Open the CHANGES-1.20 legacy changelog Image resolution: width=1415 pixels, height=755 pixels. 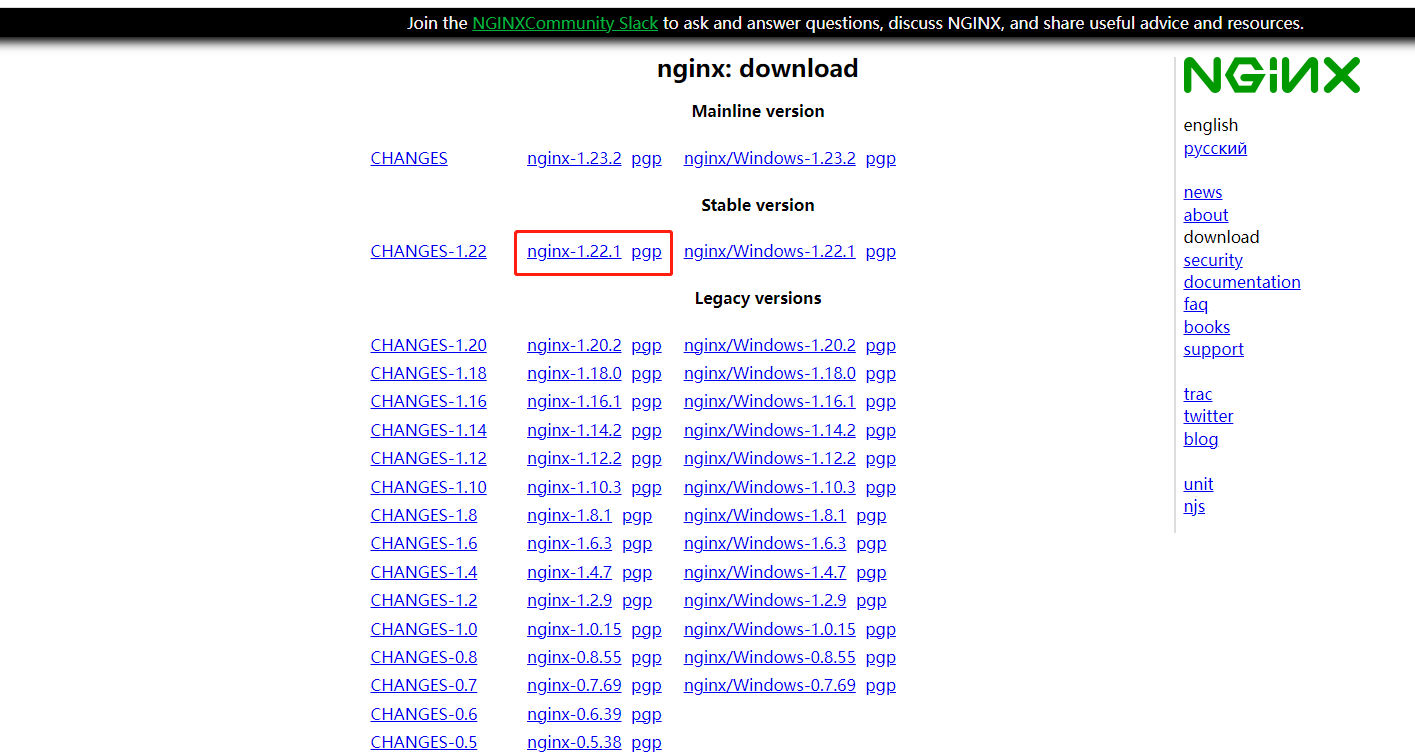pyautogui.click(x=428, y=344)
